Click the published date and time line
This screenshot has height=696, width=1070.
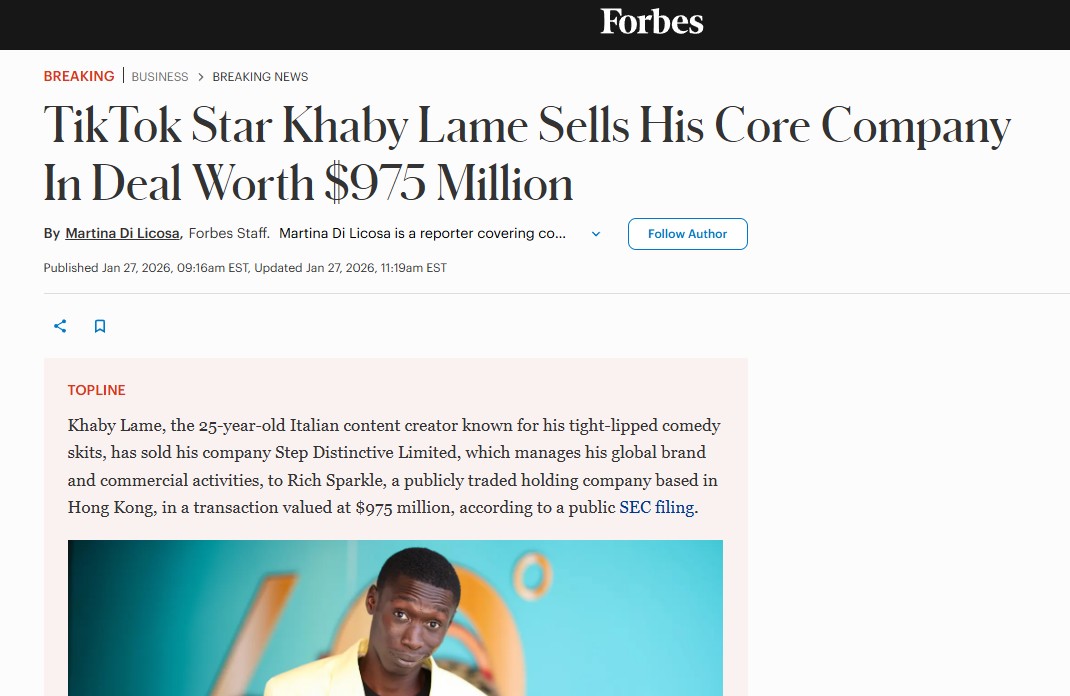[245, 268]
